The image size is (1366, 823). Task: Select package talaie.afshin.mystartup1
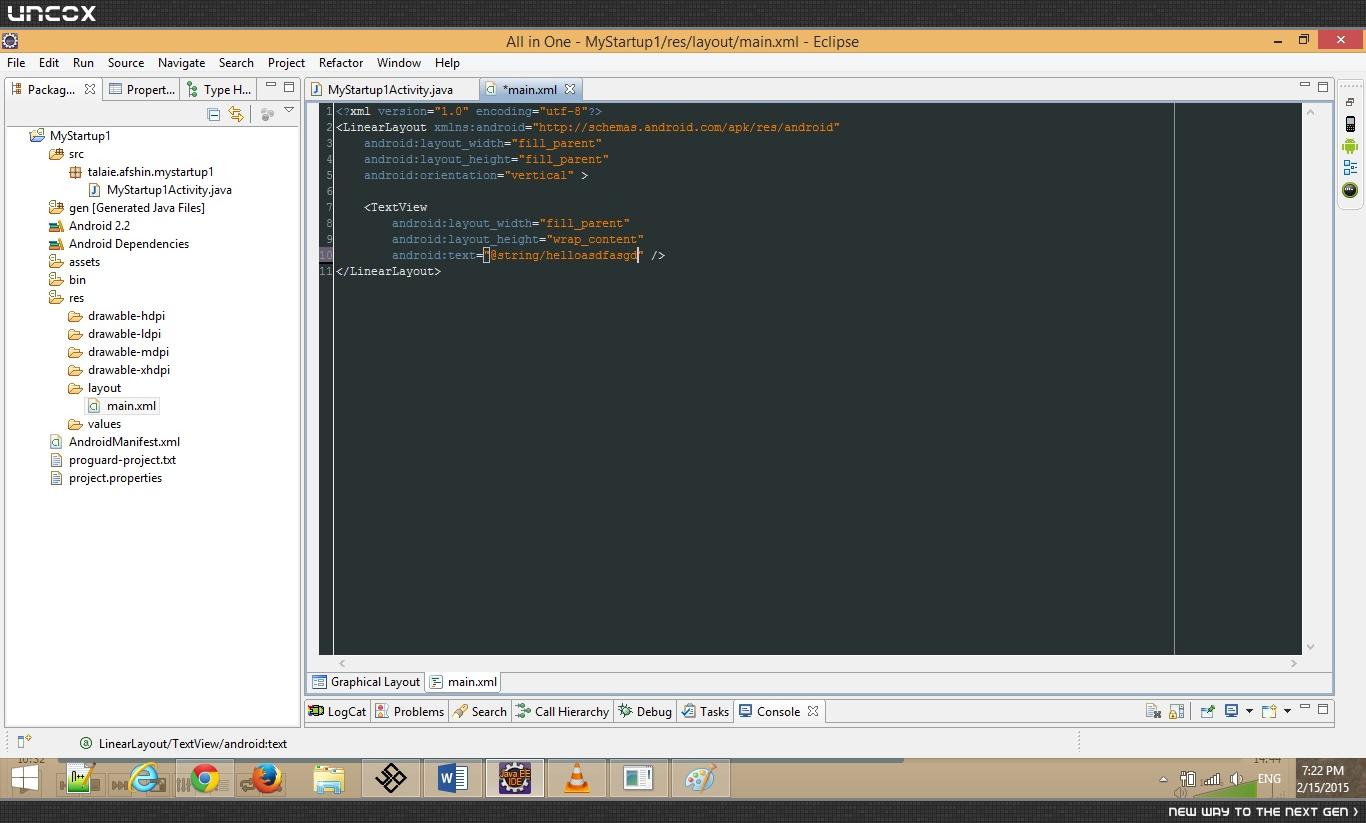150,171
